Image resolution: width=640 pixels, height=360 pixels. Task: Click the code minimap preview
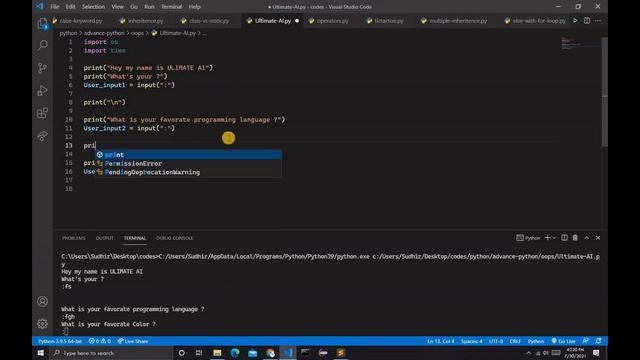[x=580, y=43]
